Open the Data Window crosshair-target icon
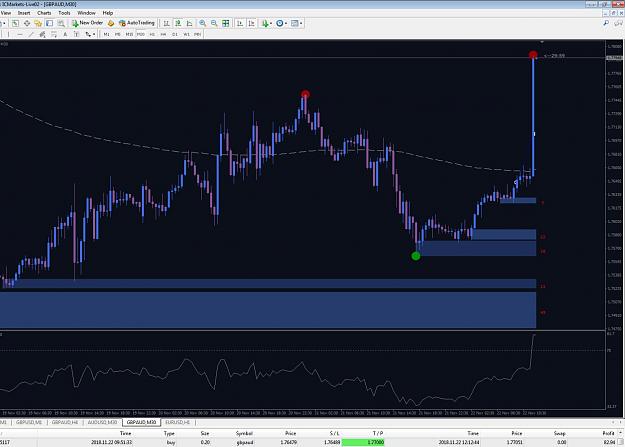The image size is (625, 447). coord(27,24)
